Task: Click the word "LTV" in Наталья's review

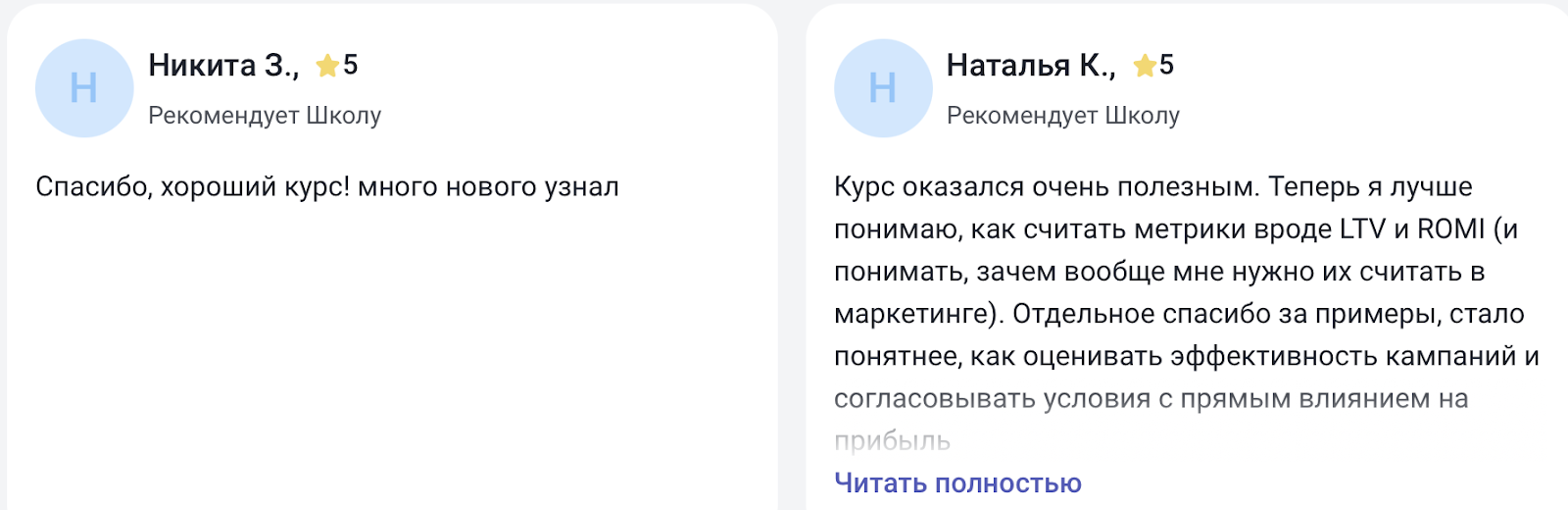Action: pyautogui.click(x=1361, y=229)
